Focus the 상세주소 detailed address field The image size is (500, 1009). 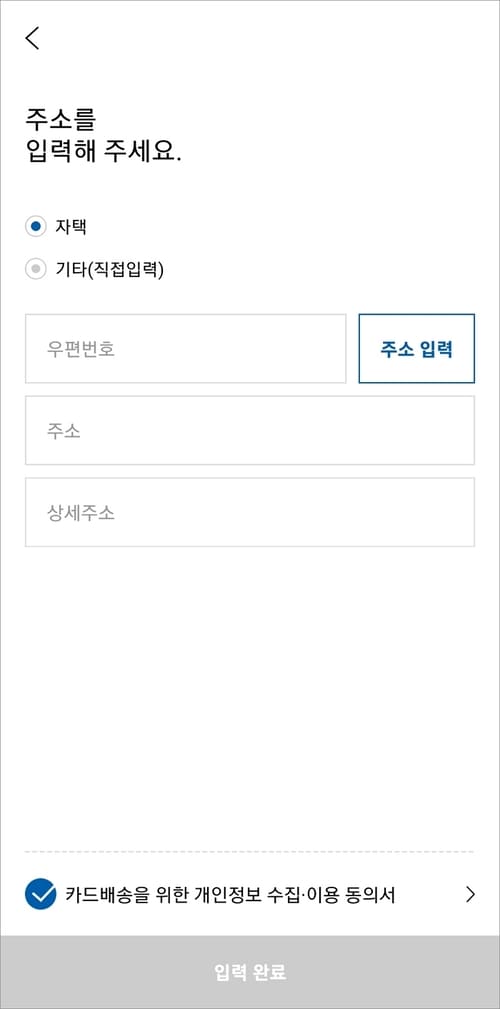tap(250, 512)
